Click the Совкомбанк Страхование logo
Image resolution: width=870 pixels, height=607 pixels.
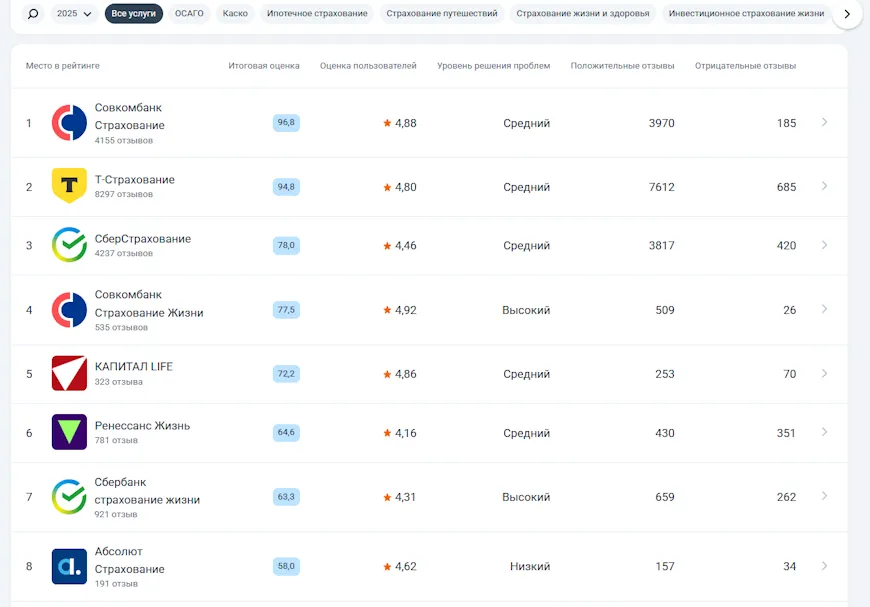69,123
